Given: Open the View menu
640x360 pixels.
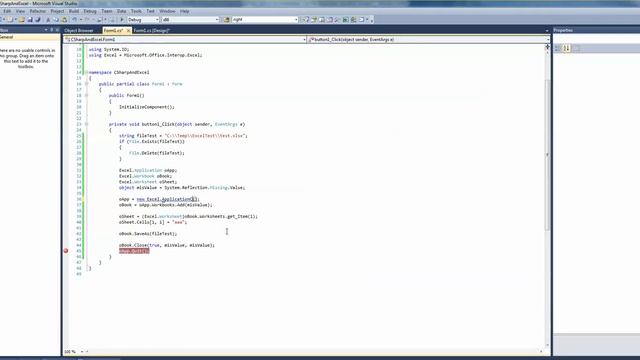Looking at the screenshot, I should [20, 11].
